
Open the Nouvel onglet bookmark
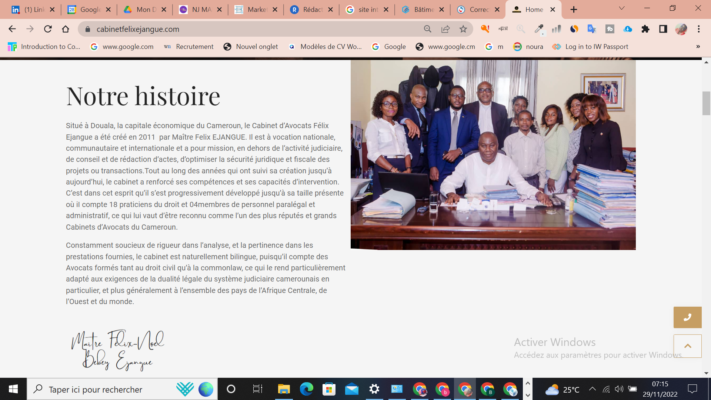tap(251, 47)
